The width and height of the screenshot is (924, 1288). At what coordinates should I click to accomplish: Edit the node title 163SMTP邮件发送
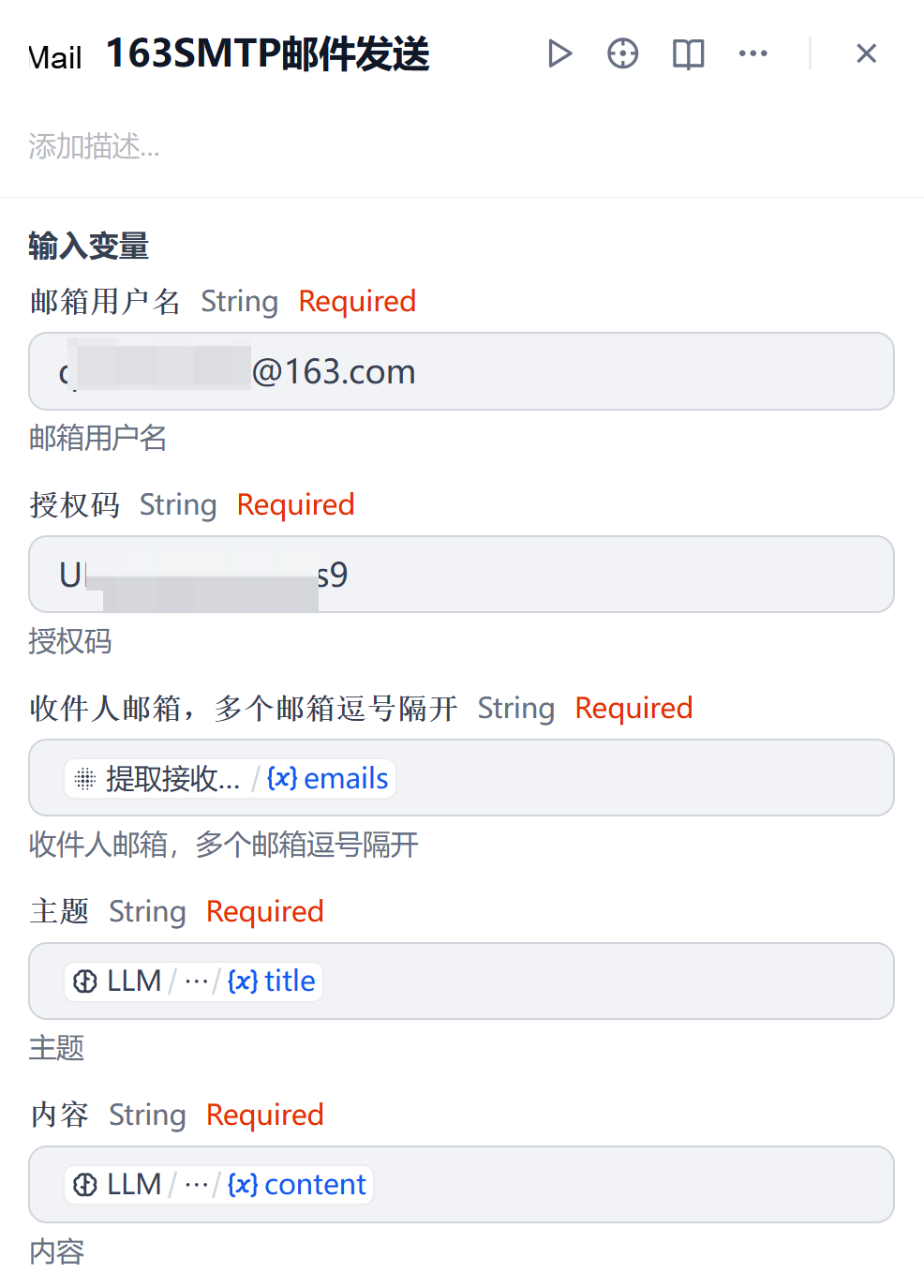click(268, 54)
